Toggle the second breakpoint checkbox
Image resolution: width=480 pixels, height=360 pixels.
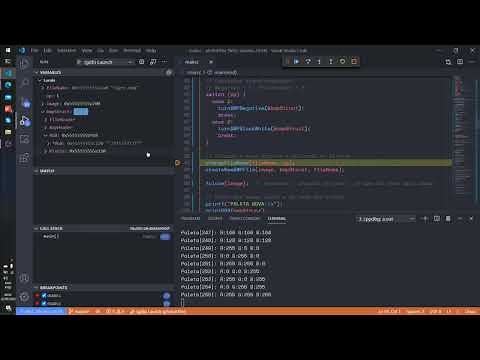tap(44, 303)
